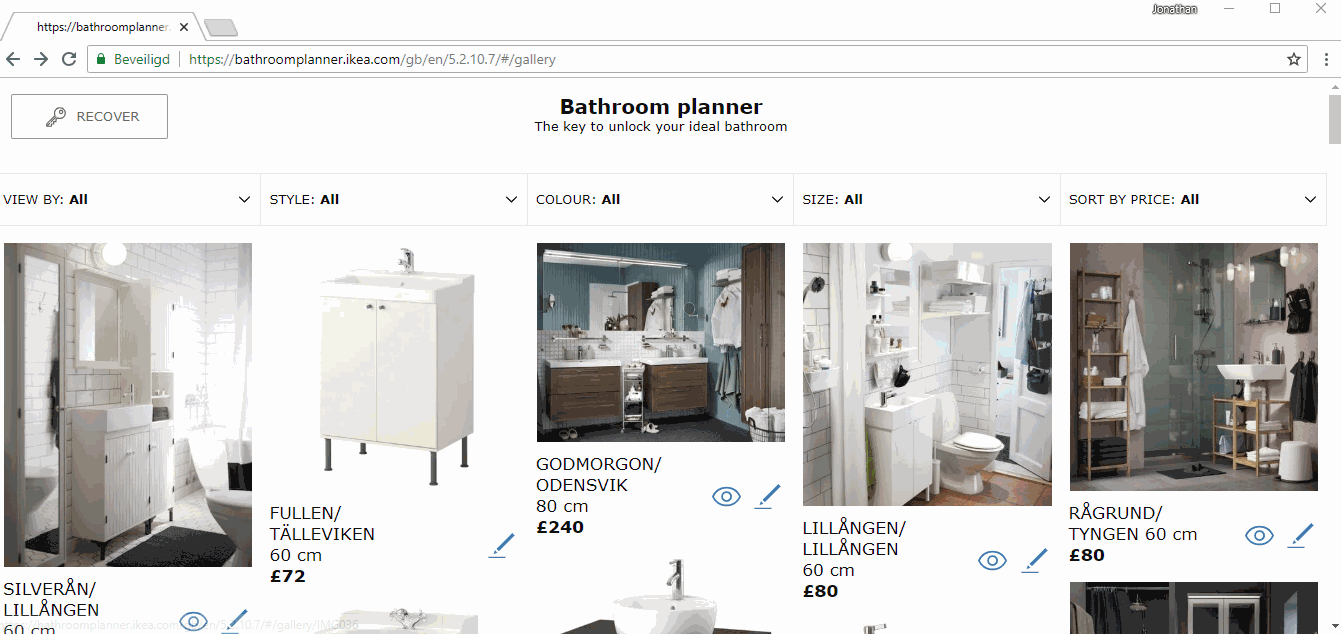Screen dimensions: 1341x634
Task: Edit RÅGRUND/TYNGEN with the pencil icon
Action: tap(1300, 535)
